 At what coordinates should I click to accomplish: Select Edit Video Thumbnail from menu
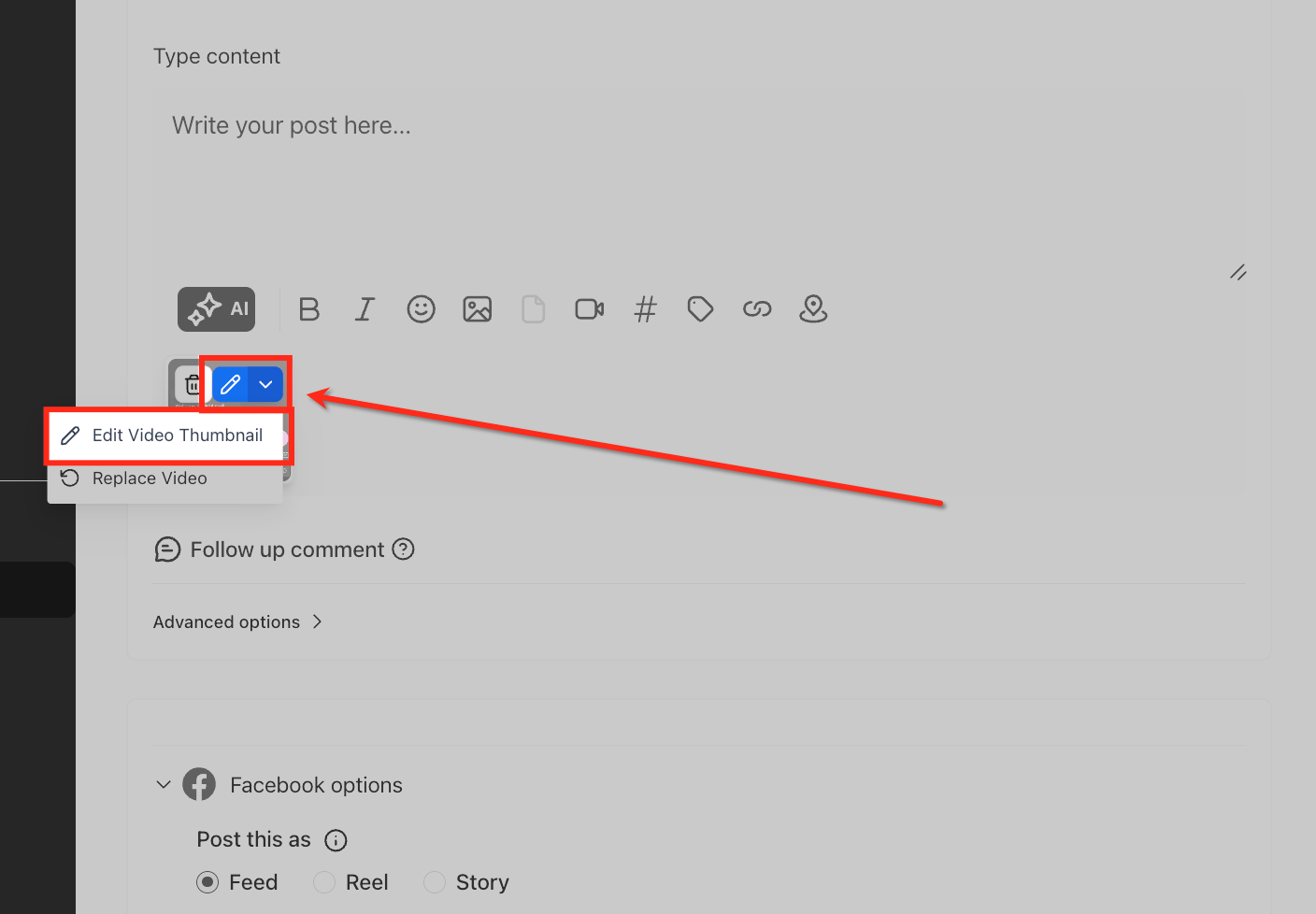click(177, 435)
